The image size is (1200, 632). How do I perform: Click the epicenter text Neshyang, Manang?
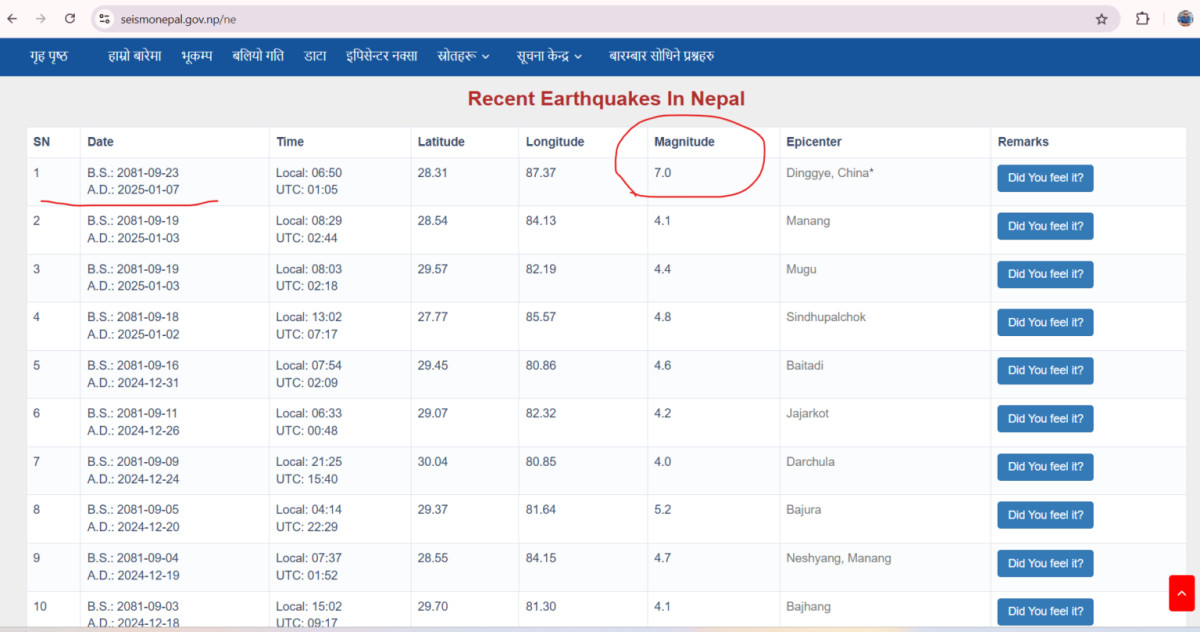point(838,558)
